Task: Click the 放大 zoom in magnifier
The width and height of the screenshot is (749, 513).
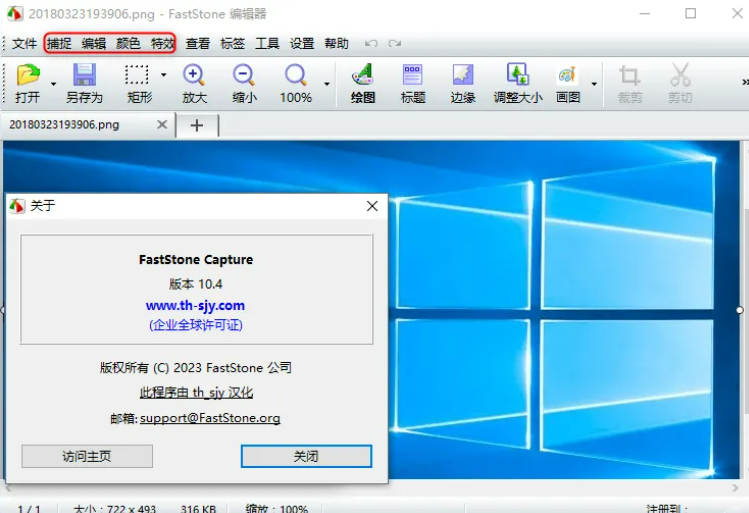Action: 194,75
